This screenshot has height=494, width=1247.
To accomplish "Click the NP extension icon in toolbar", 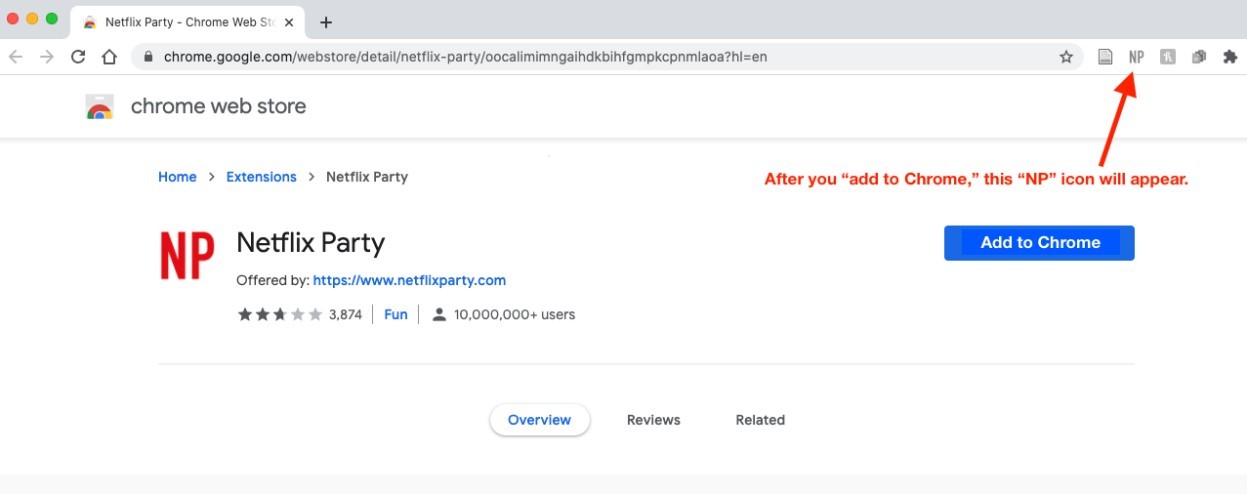I will click(x=1136, y=57).
